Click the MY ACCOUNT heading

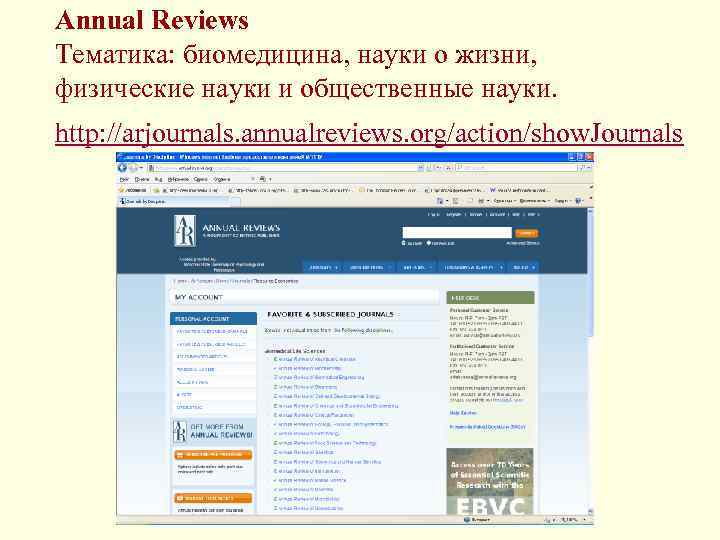[x=199, y=298]
